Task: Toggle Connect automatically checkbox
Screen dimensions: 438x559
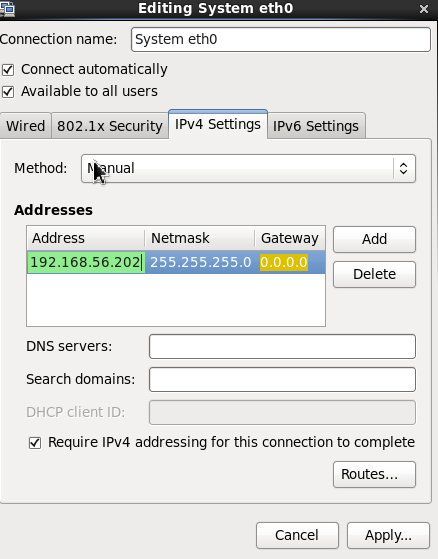Action: (x=8, y=70)
